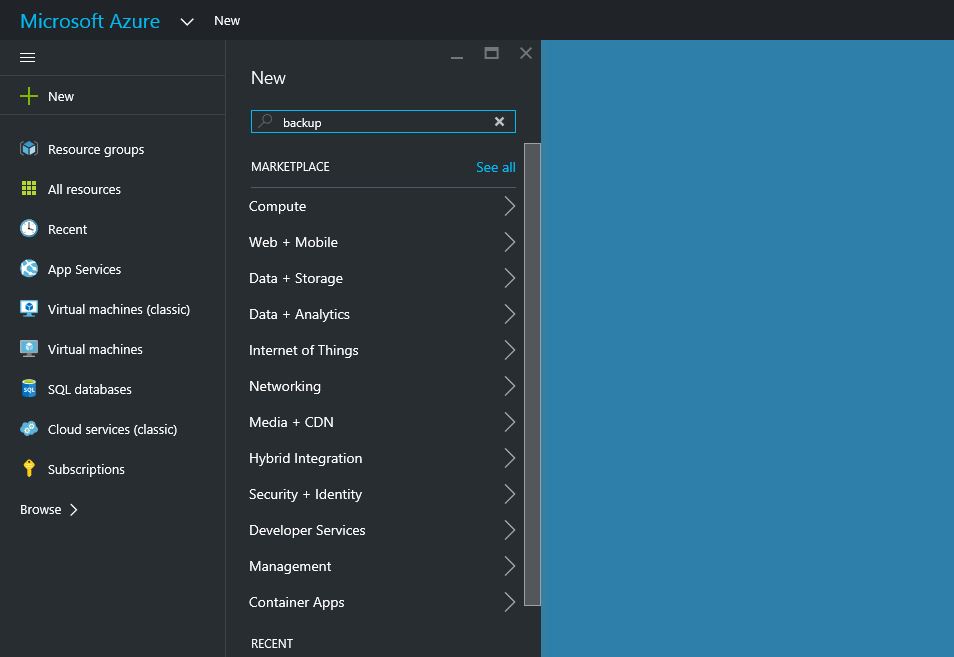Click the Cloud services (classic) icon
954x657 pixels.
coord(29,429)
